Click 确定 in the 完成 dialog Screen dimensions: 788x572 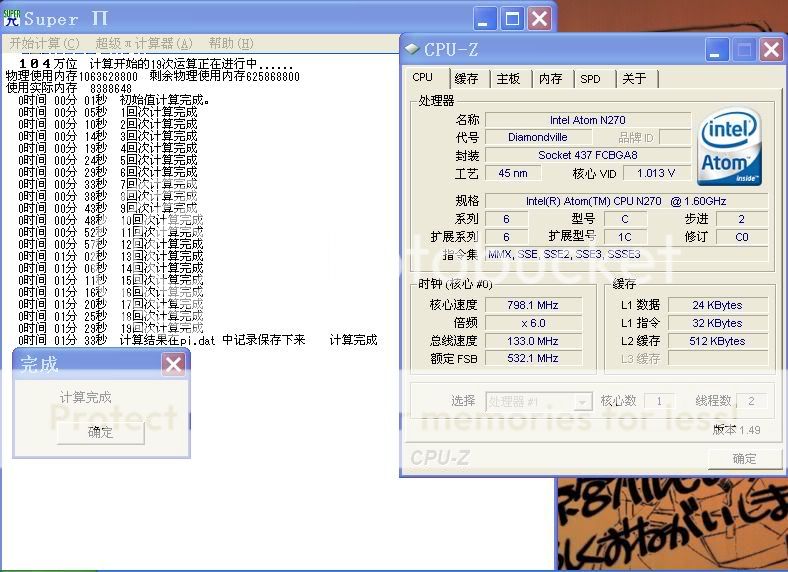(101, 432)
